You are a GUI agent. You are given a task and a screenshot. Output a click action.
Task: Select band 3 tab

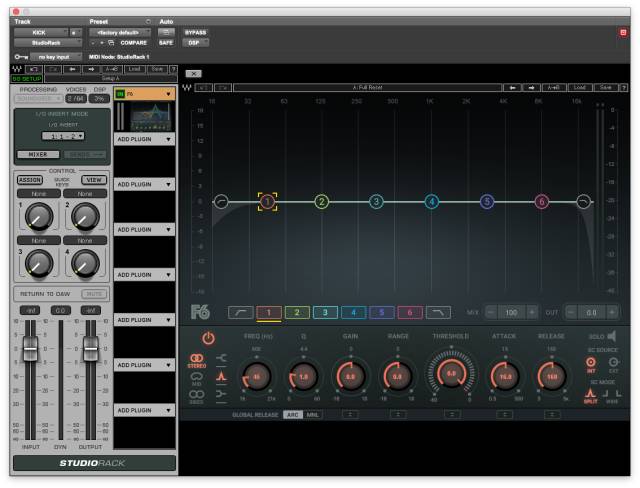click(x=325, y=313)
